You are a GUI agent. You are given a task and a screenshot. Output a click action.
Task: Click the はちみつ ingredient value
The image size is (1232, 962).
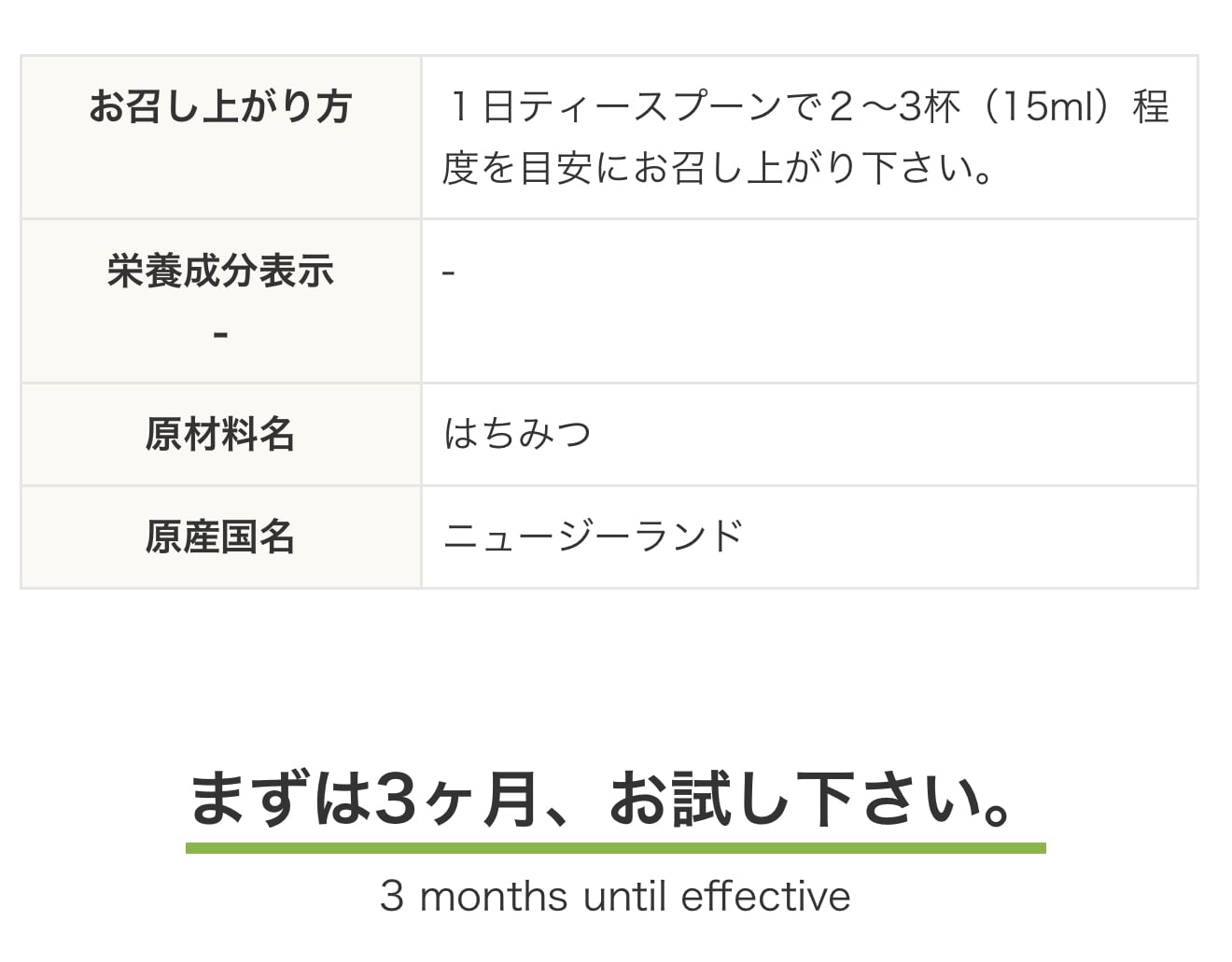click(x=517, y=434)
